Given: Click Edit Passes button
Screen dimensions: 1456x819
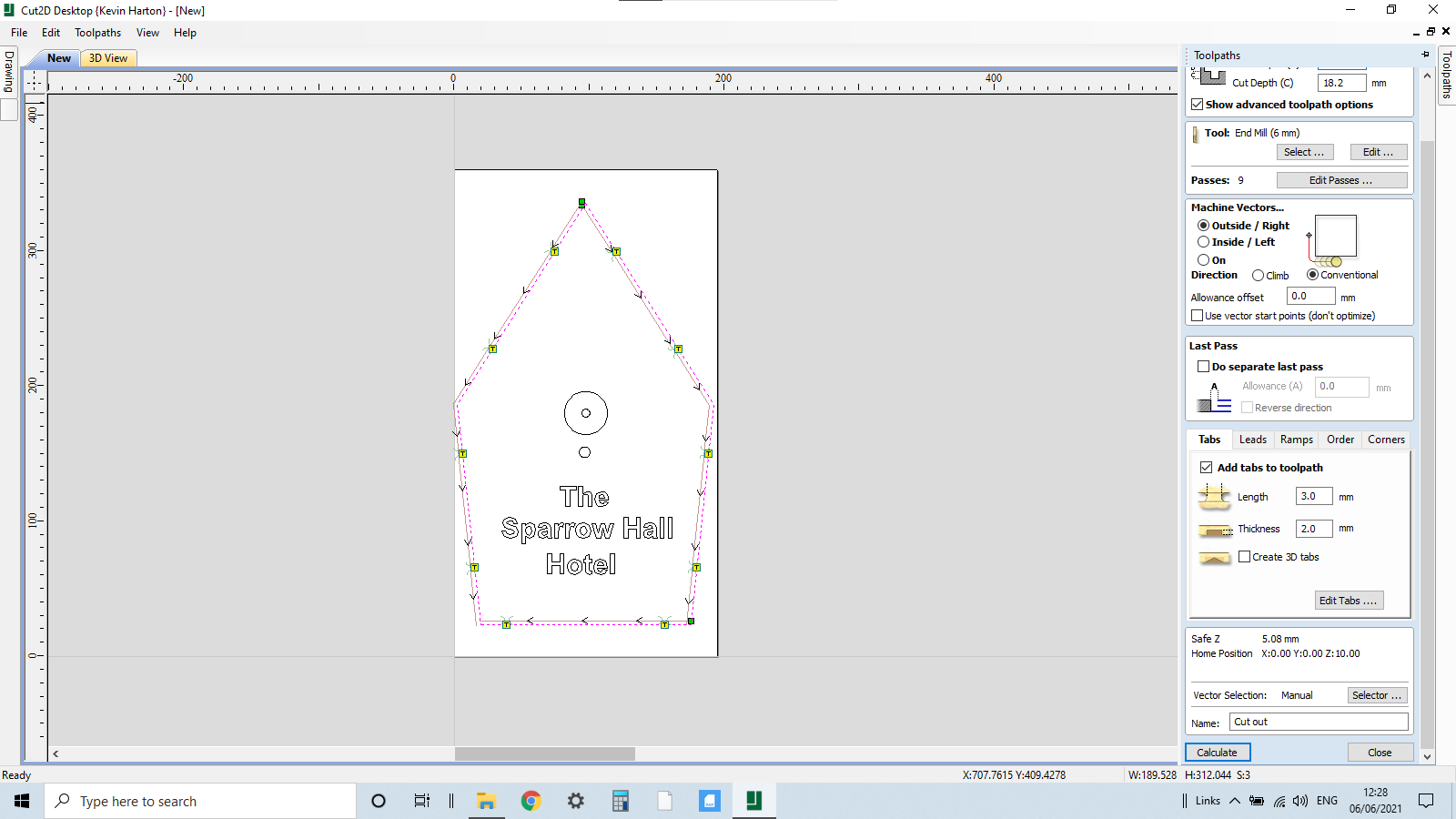Looking at the screenshot, I should click(1341, 179).
